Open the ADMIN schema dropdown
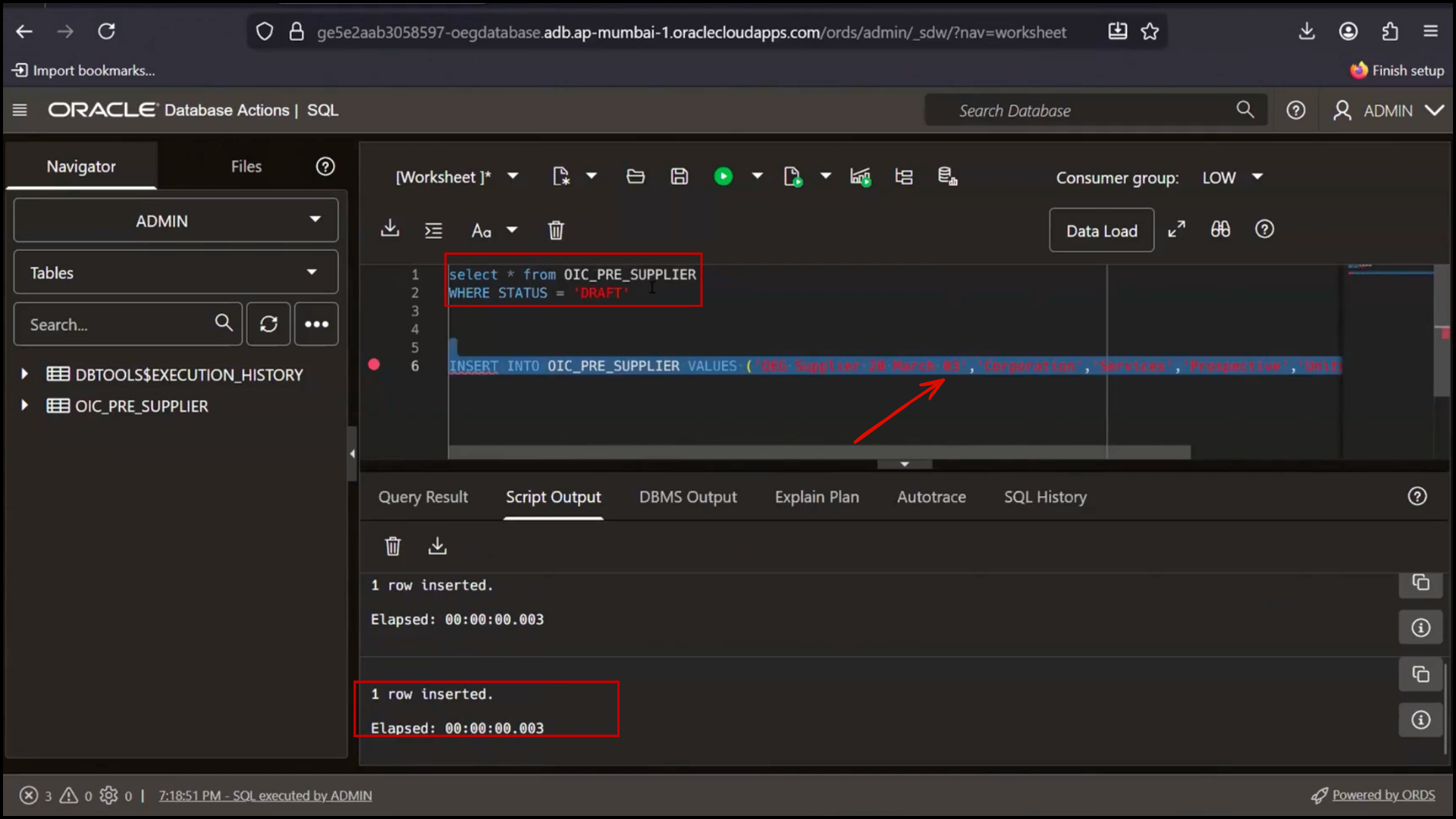The width and height of the screenshot is (1456, 819). (176, 221)
